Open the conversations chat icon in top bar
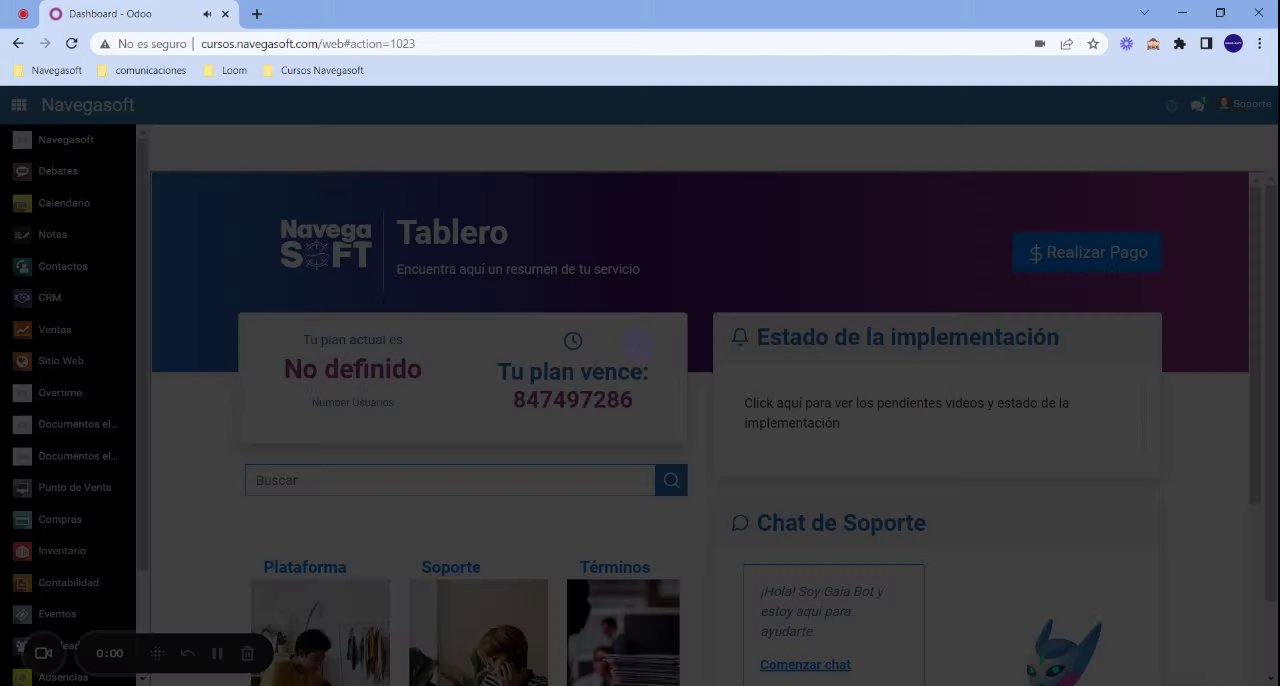This screenshot has height=686, width=1280. click(x=1197, y=105)
